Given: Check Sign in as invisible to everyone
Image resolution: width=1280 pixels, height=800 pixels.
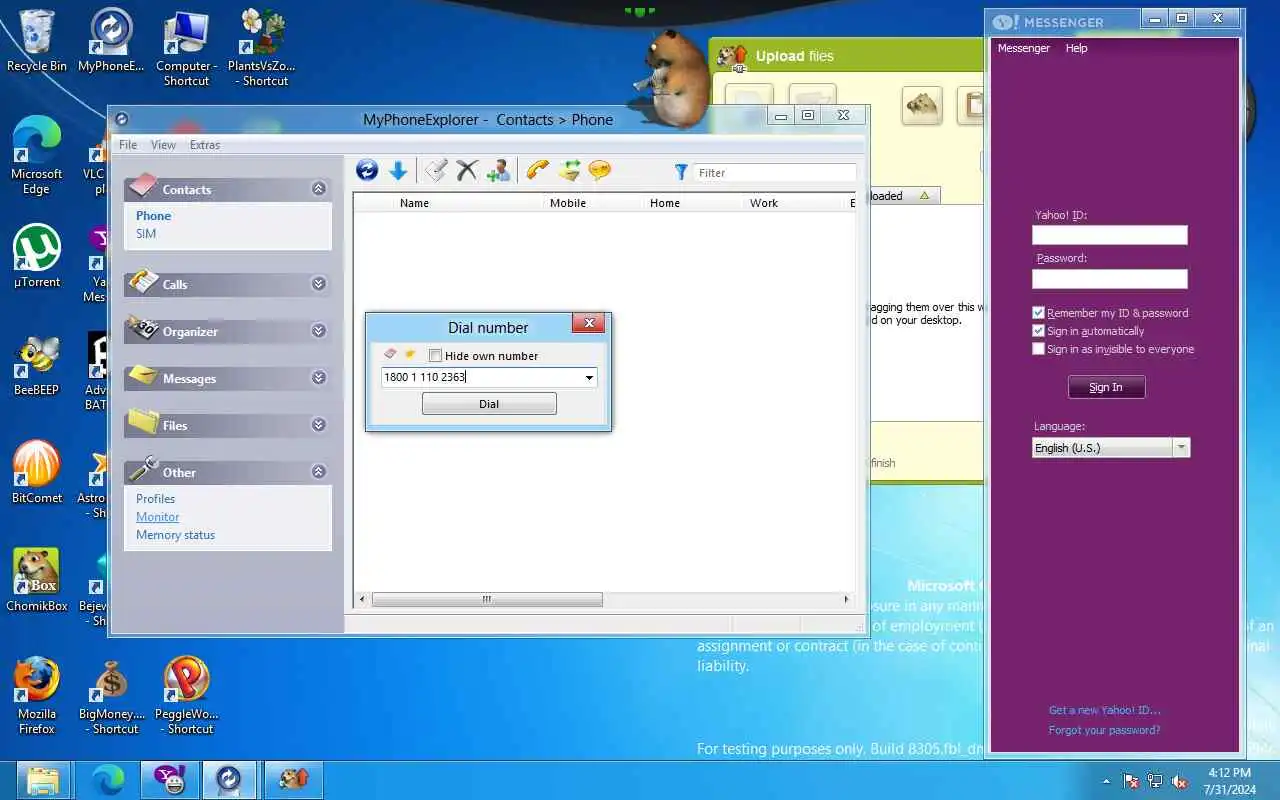Looking at the screenshot, I should 1038,349.
